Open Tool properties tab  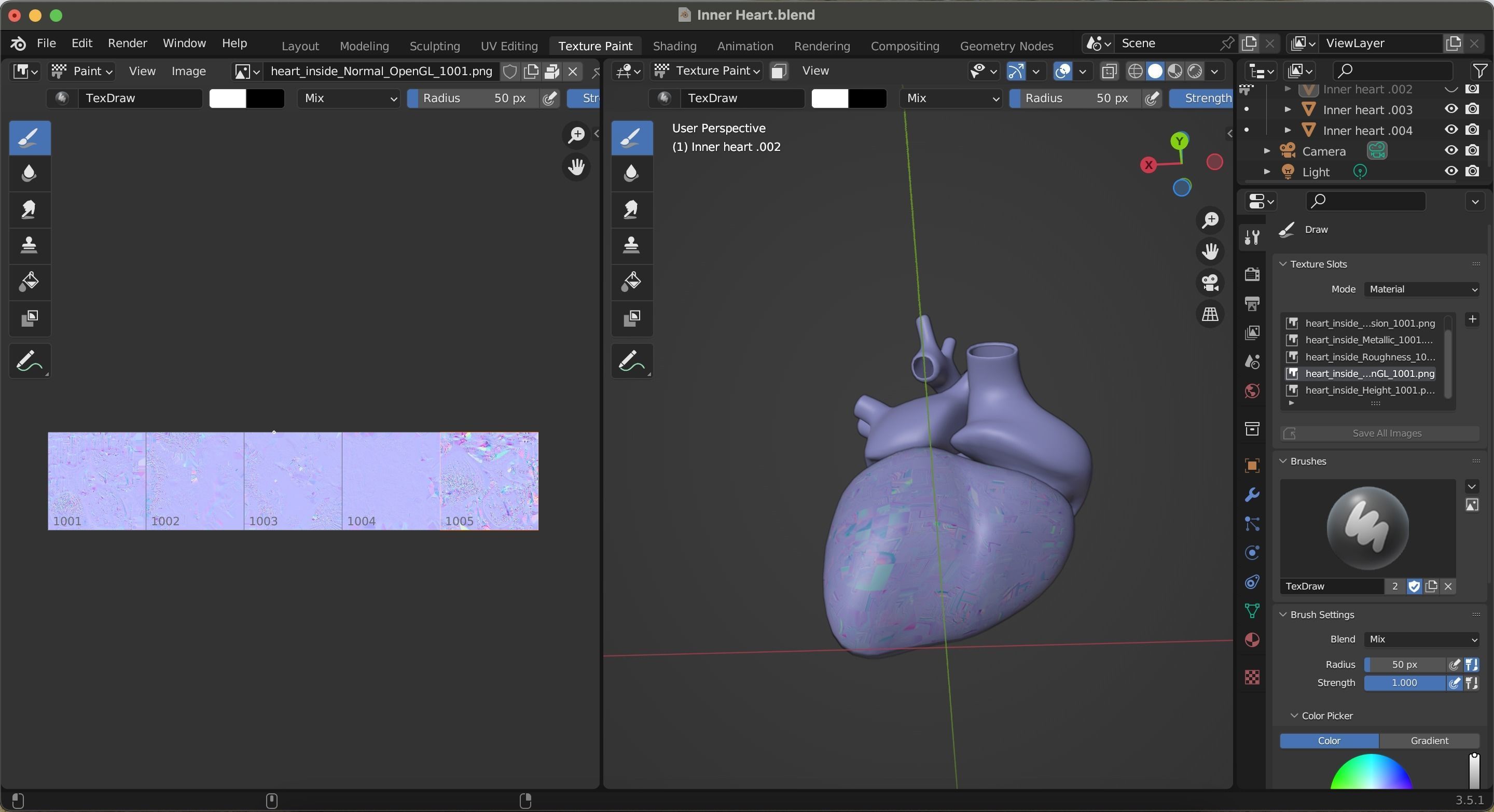pyautogui.click(x=1252, y=237)
